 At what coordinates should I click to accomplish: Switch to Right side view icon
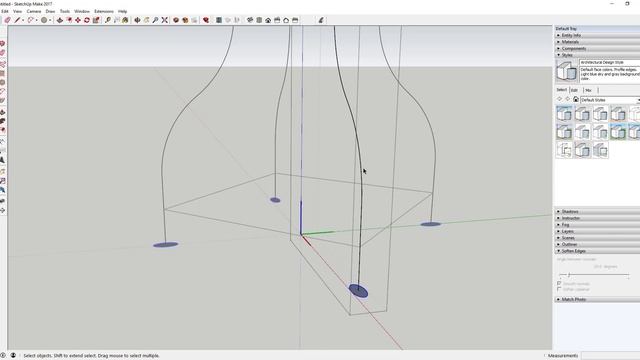(277, 20)
